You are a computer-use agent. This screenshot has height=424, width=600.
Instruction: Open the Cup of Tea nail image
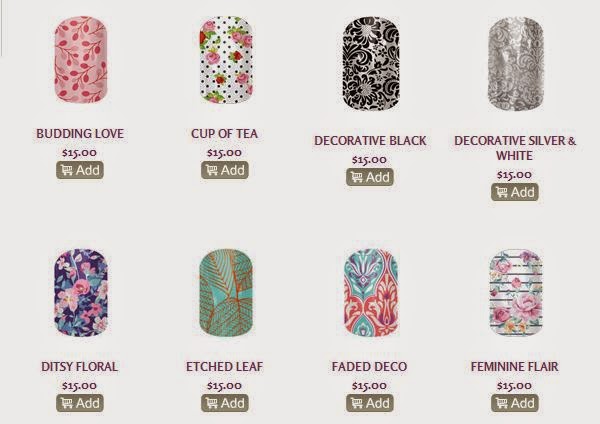226,60
